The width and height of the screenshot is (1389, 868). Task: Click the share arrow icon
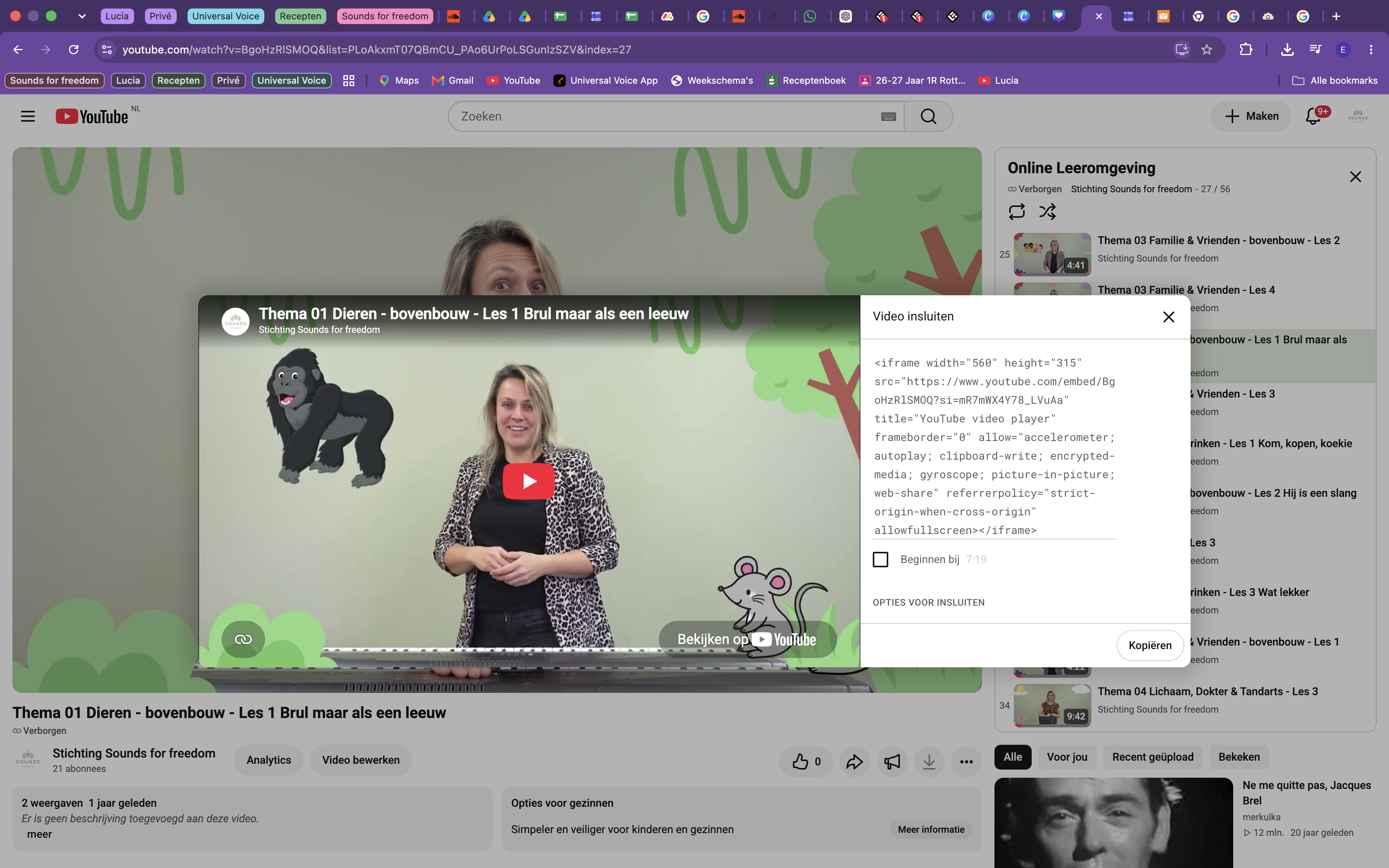coord(854,762)
